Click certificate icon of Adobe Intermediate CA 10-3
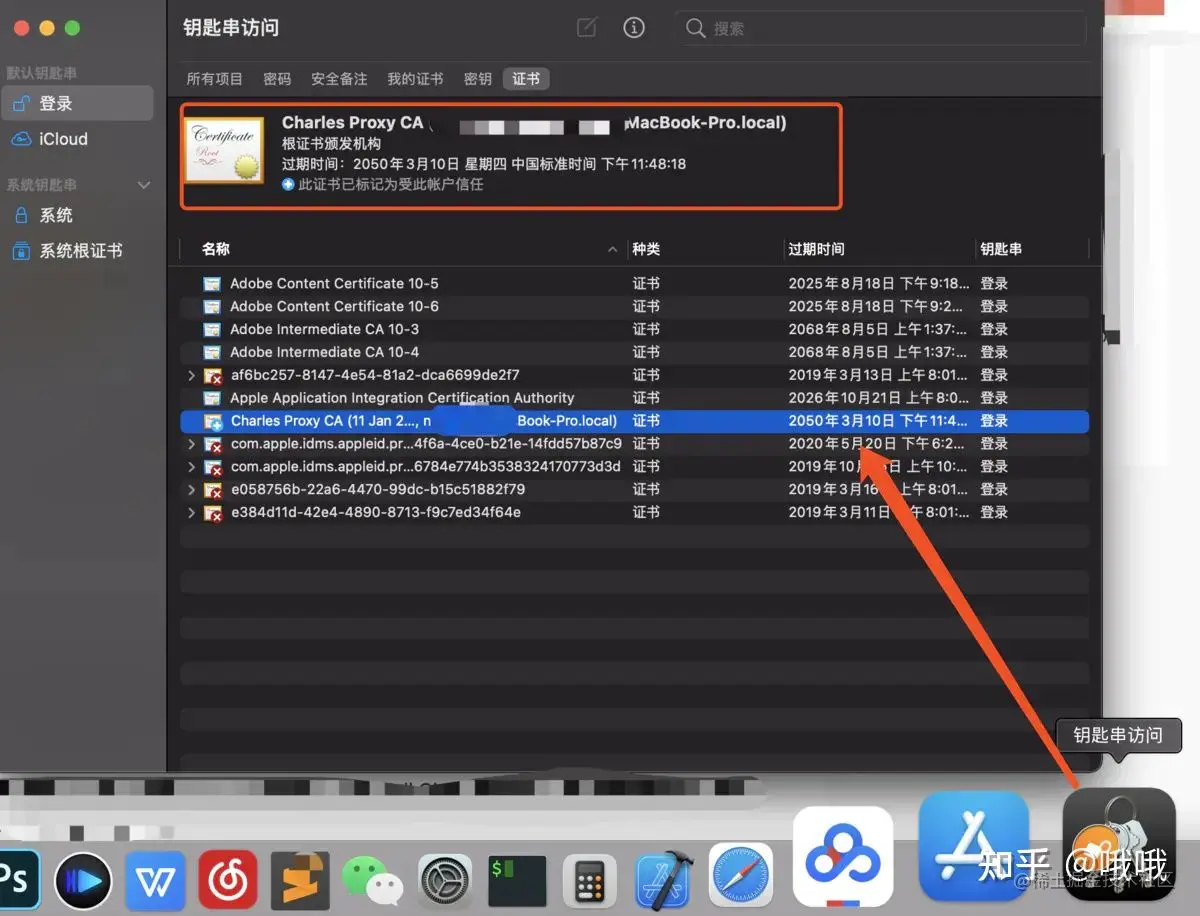Screen dimensions: 1200x916 click(x=212, y=329)
